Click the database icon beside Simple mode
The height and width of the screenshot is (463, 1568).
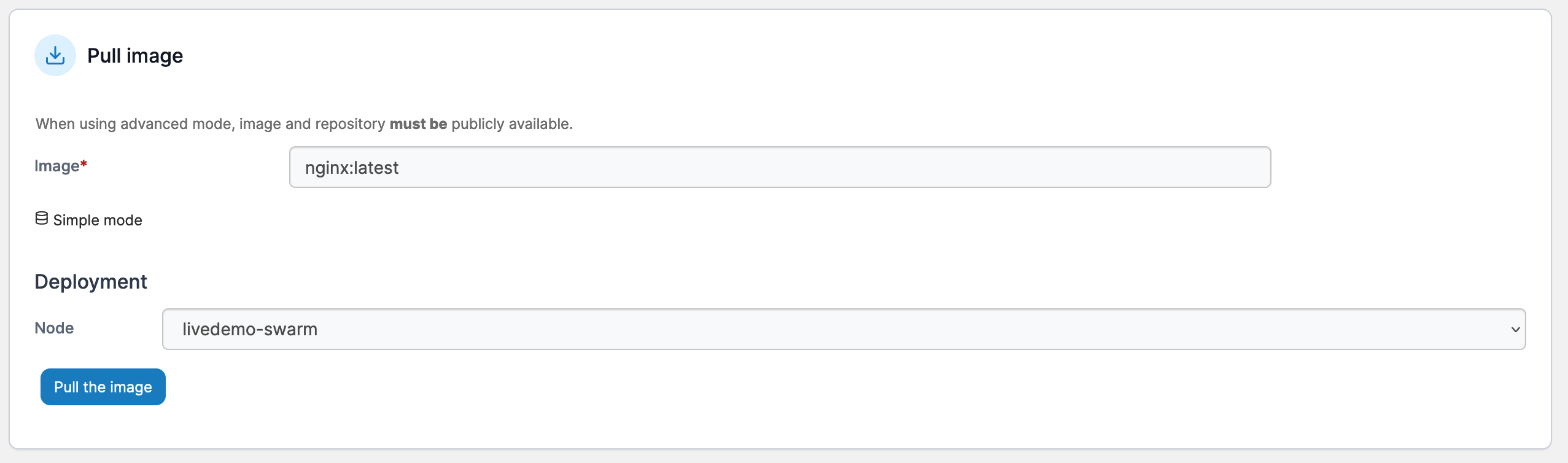(42, 219)
